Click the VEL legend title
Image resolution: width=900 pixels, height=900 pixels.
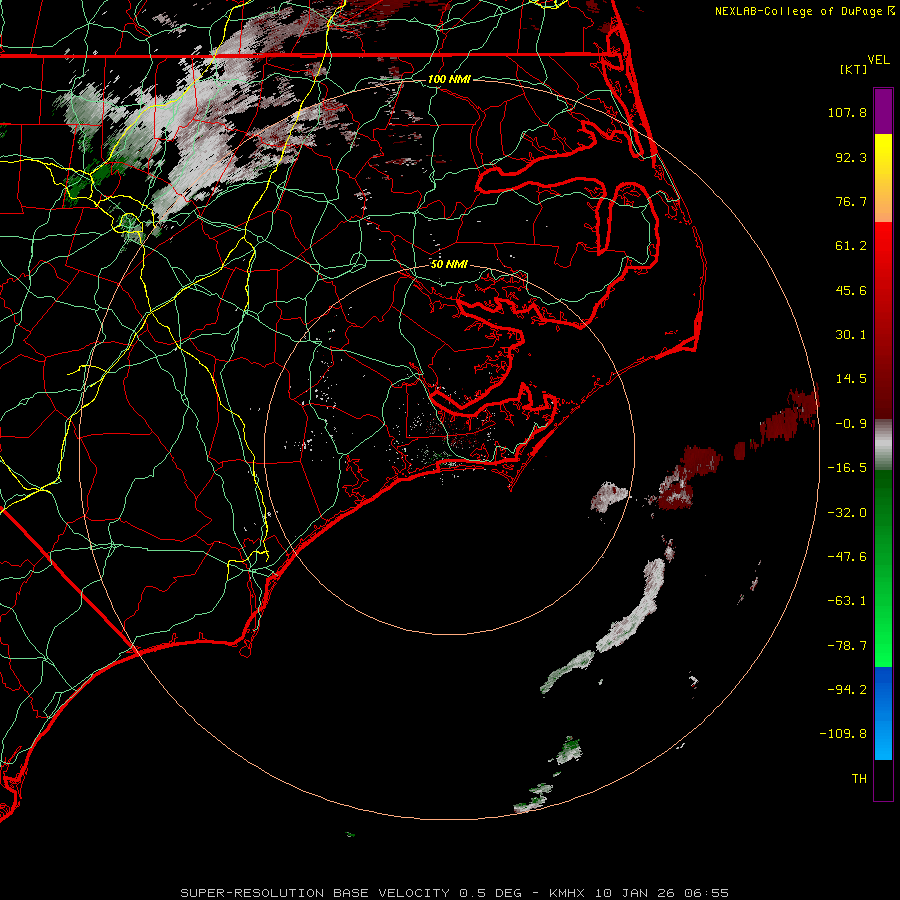pyautogui.click(x=879, y=60)
